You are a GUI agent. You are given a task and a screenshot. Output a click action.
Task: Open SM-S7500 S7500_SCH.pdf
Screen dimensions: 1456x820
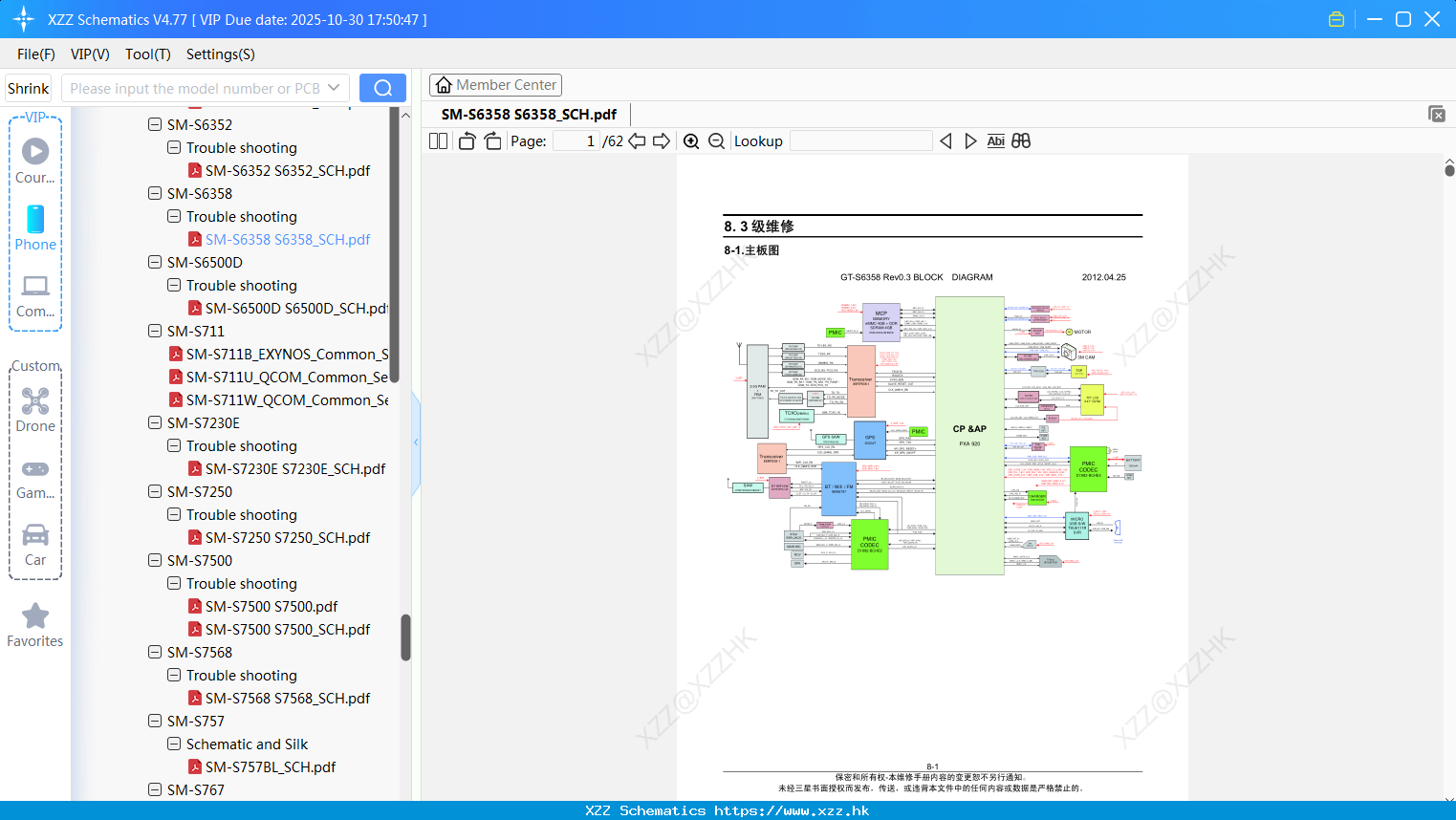click(x=288, y=630)
